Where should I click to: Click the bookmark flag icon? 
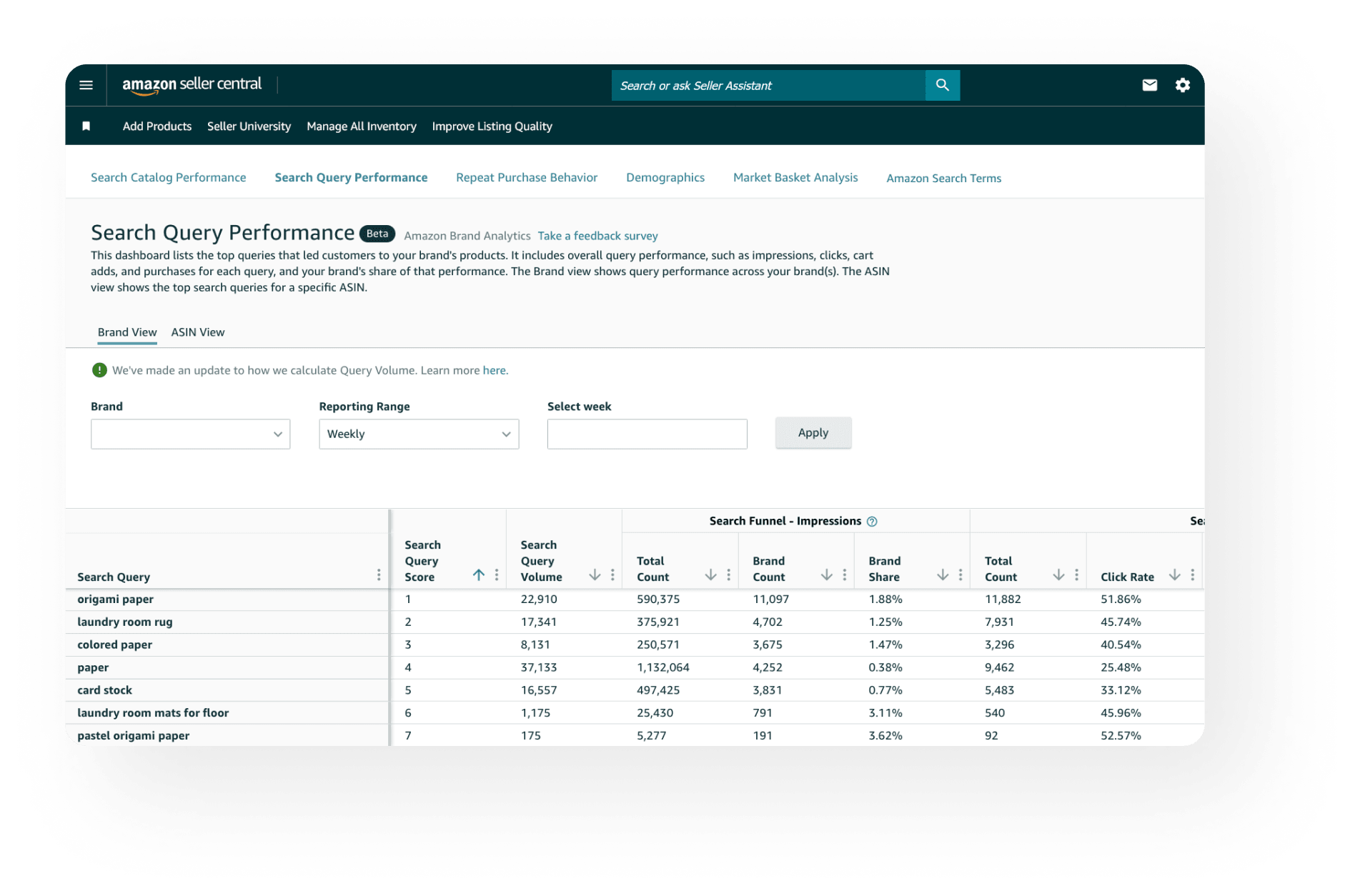pos(86,126)
